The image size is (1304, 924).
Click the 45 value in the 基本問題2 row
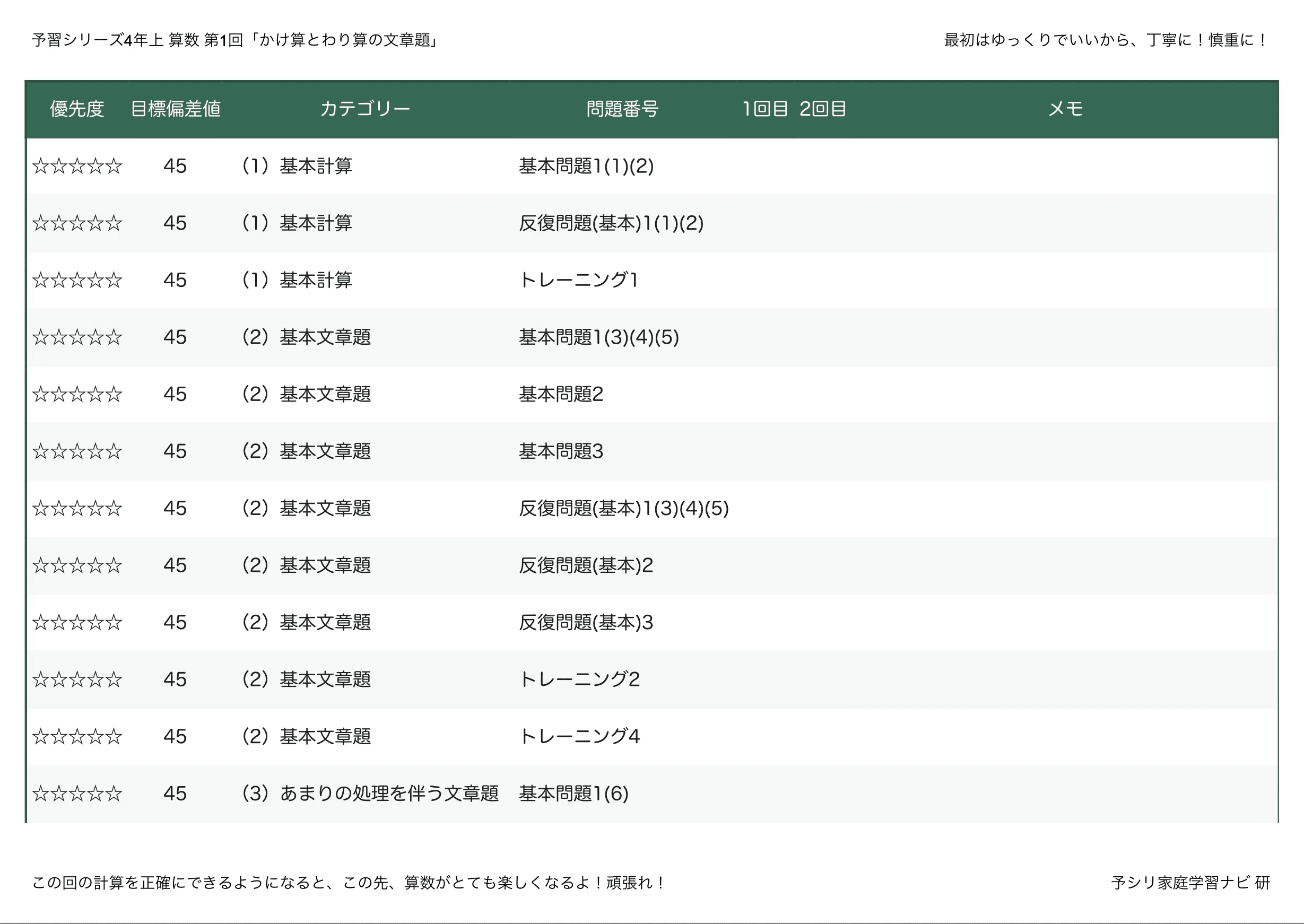[175, 394]
